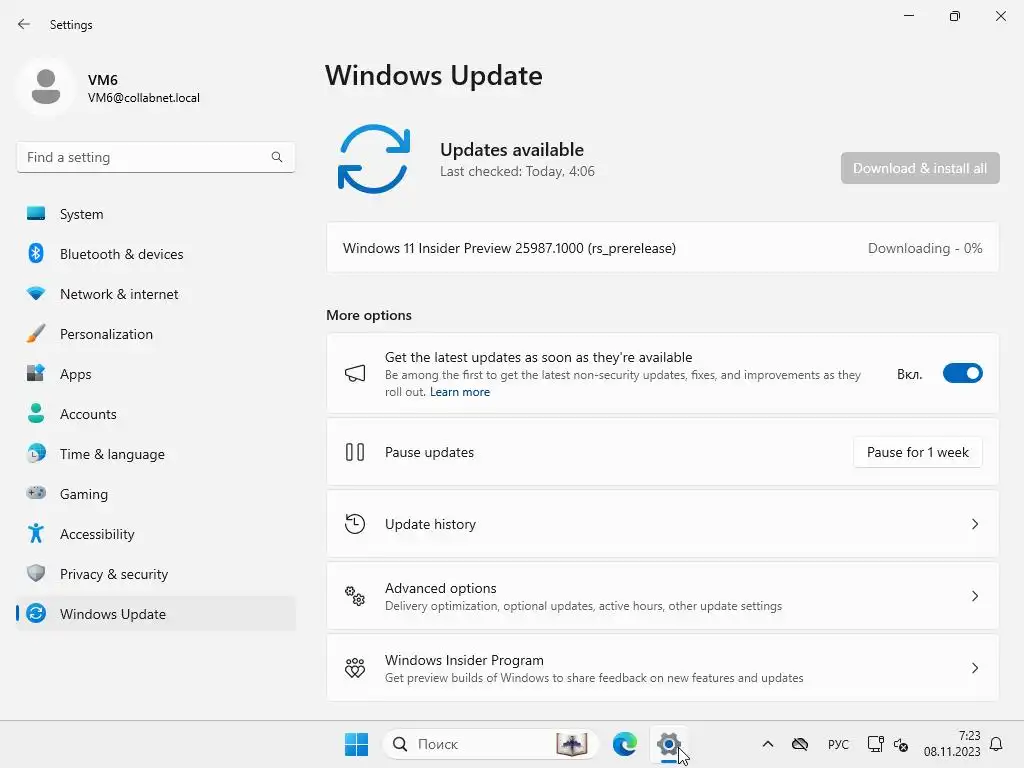Switch input language via РУС indicator
The height and width of the screenshot is (768, 1024).
pos(838,744)
